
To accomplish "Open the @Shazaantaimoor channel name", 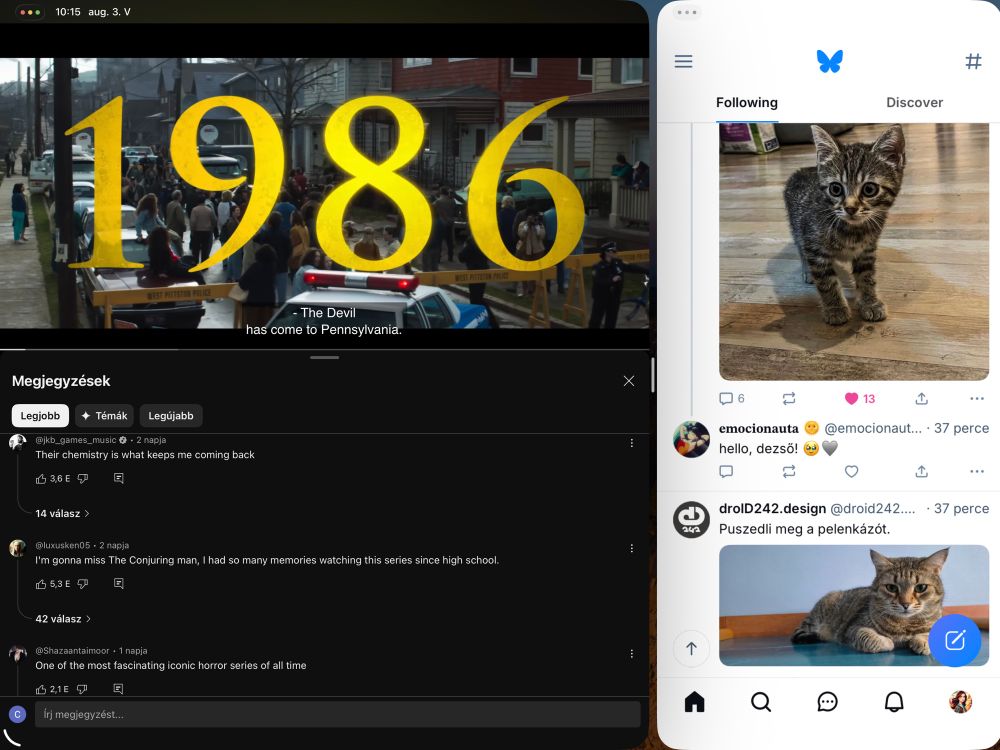I will 72,651.
